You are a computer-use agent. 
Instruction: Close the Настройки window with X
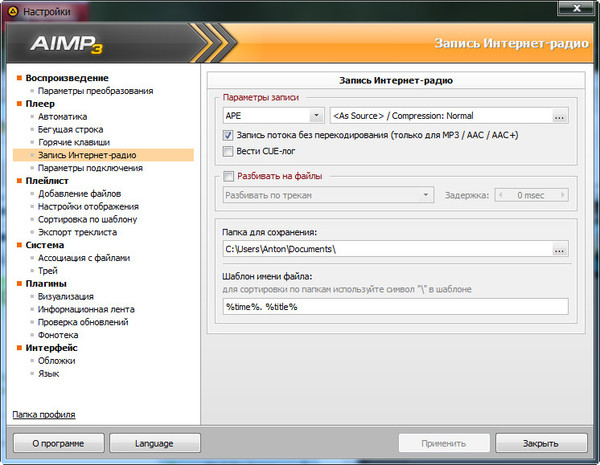[577, 8]
